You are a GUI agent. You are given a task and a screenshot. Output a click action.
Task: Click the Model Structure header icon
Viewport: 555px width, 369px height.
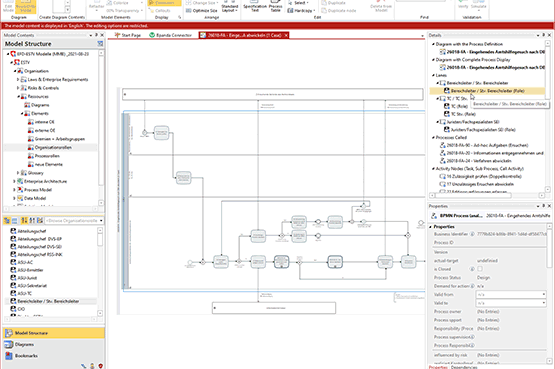coord(100,44)
